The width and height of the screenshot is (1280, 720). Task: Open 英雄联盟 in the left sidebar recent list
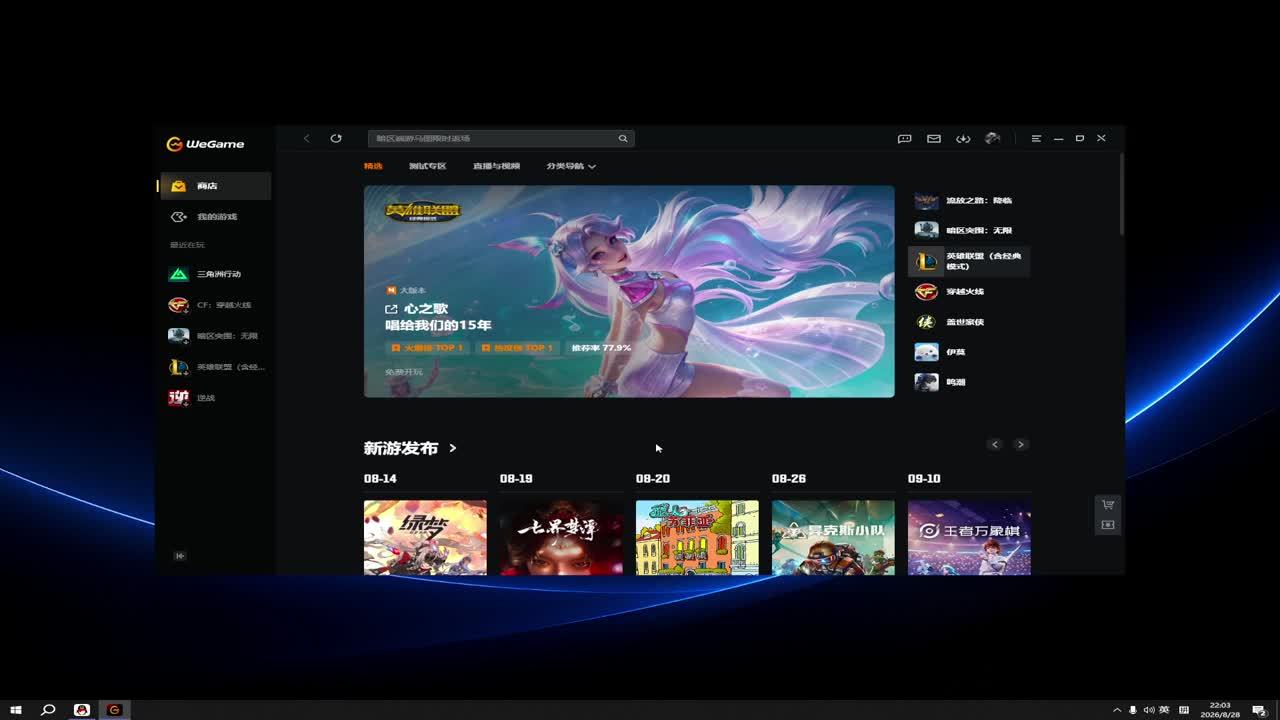[216, 367]
